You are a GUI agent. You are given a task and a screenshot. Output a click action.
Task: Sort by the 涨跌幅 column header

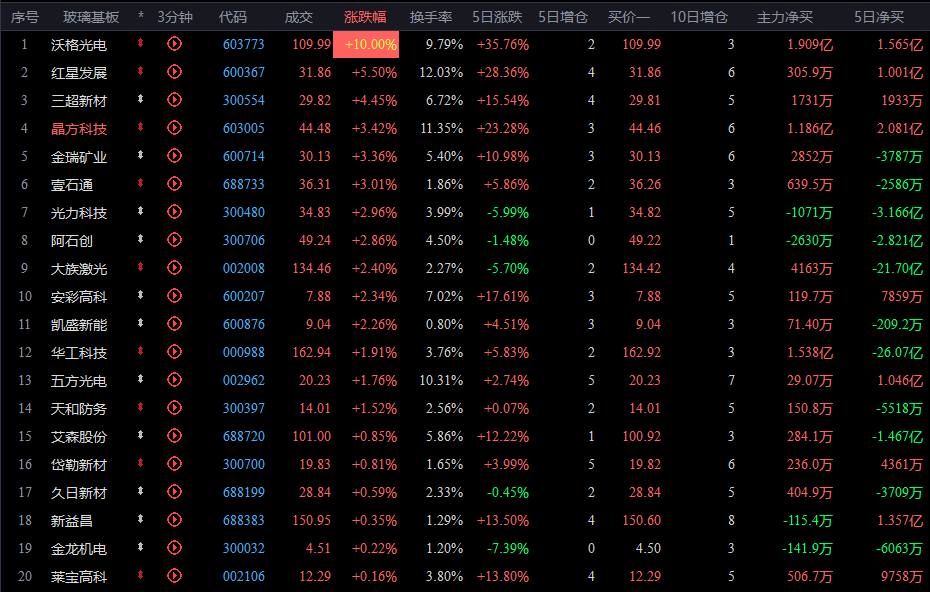pos(365,17)
